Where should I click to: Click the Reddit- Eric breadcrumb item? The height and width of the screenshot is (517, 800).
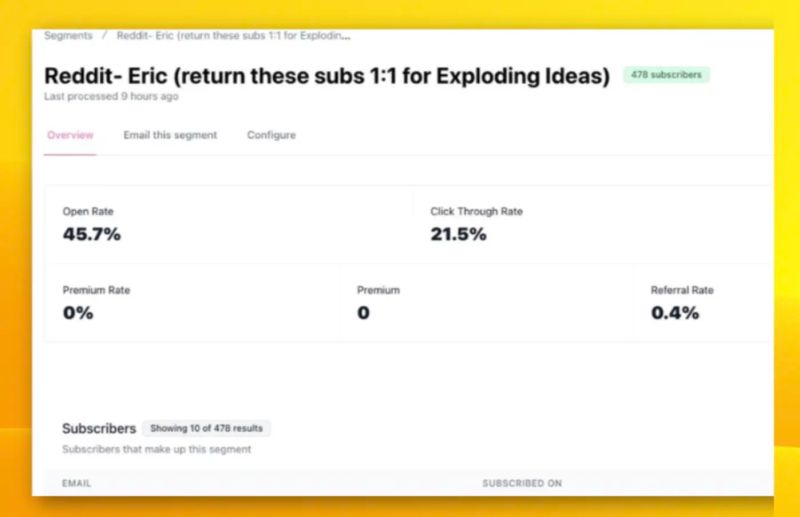[x=233, y=35]
